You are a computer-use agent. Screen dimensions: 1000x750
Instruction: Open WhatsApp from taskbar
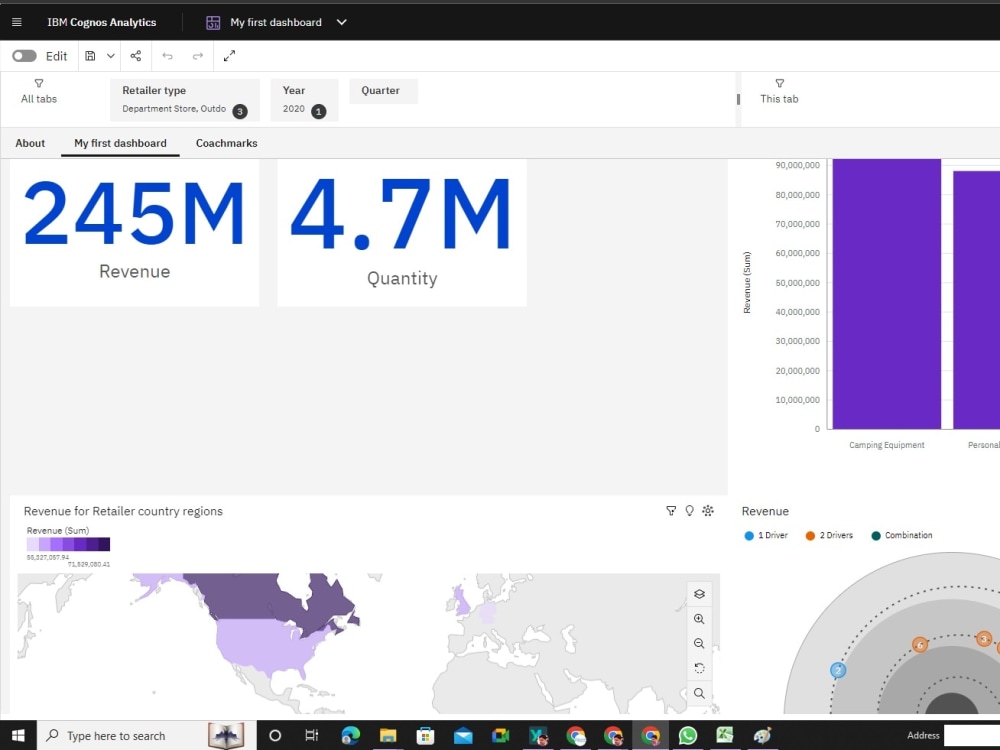[x=688, y=735]
